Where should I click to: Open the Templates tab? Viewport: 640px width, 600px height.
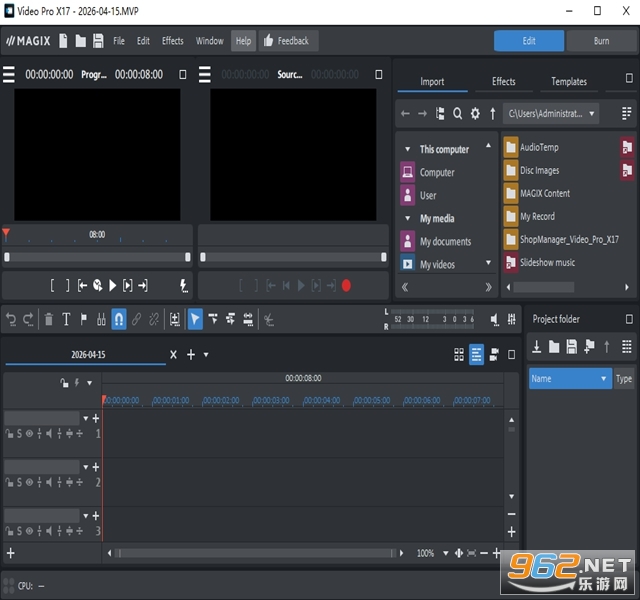[x=569, y=82]
